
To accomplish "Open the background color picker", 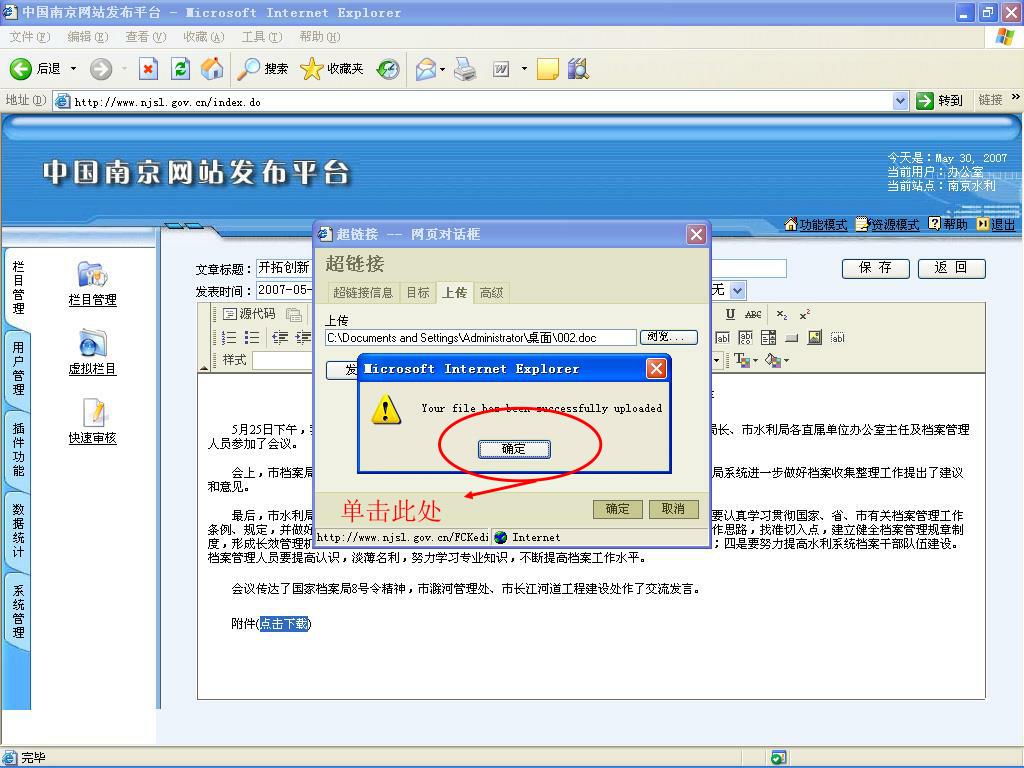I will tap(776, 360).
